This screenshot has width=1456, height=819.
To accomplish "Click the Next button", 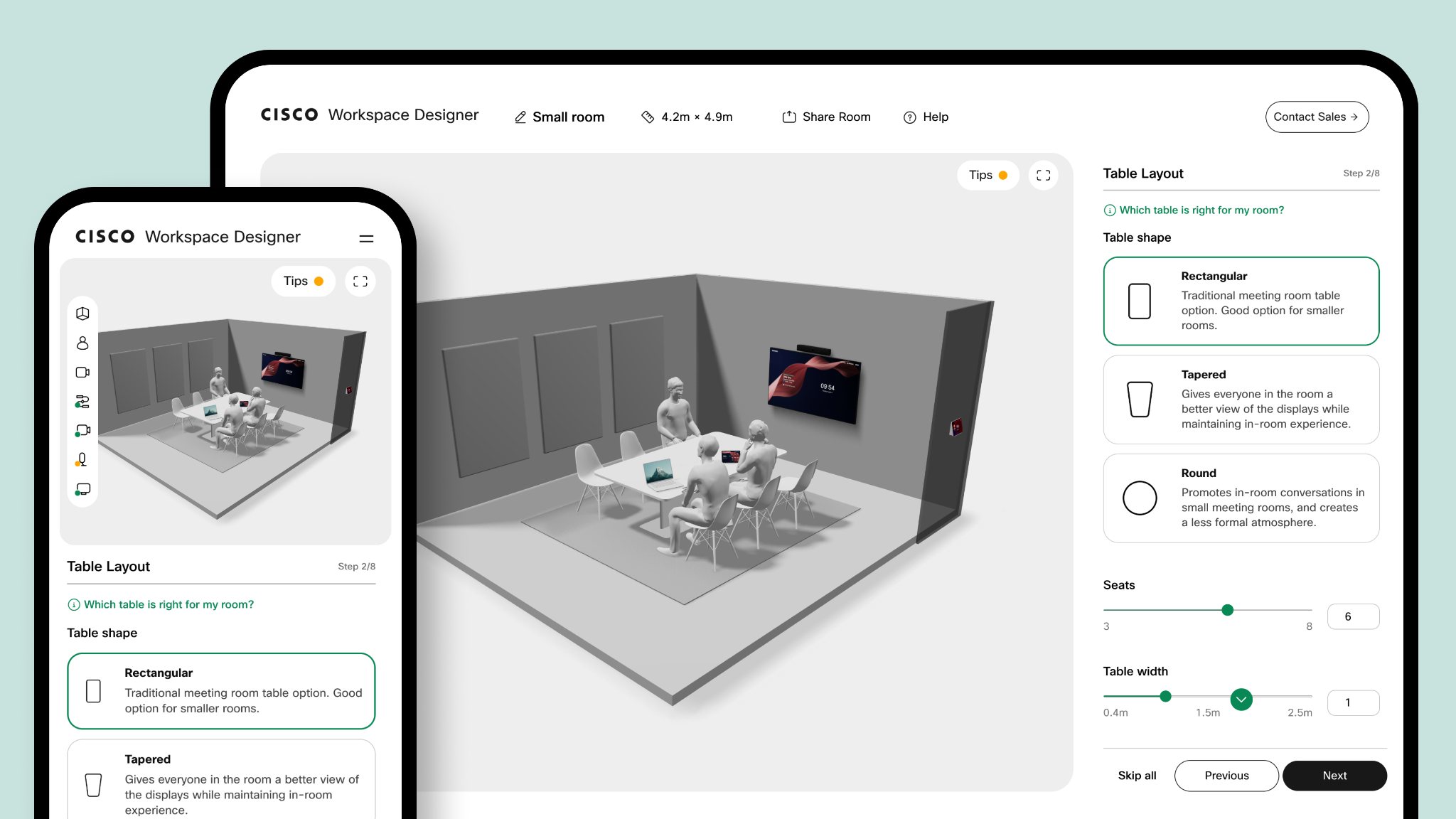I will click(1334, 776).
